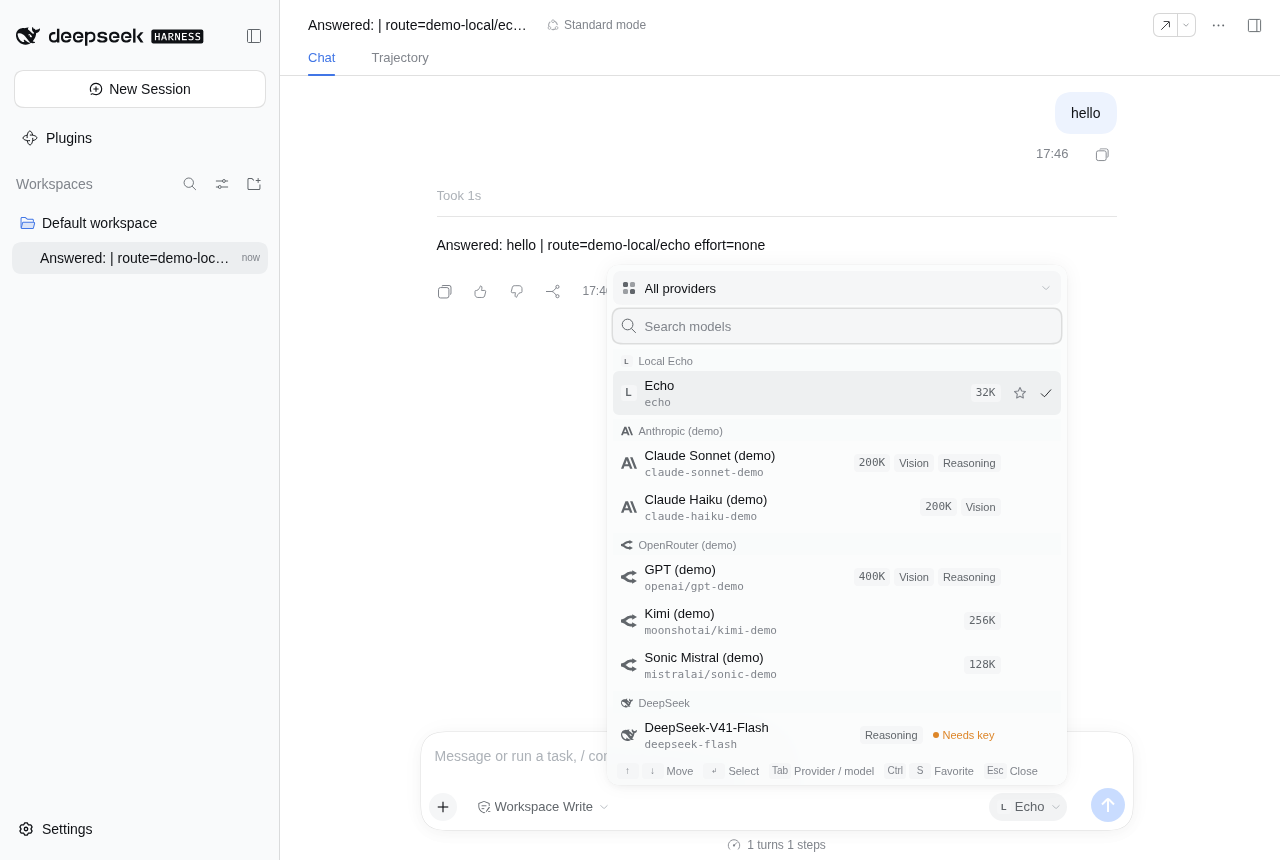
Task: Expand the share button dropdown arrow
Action: pyautogui.click(x=1186, y=25)
